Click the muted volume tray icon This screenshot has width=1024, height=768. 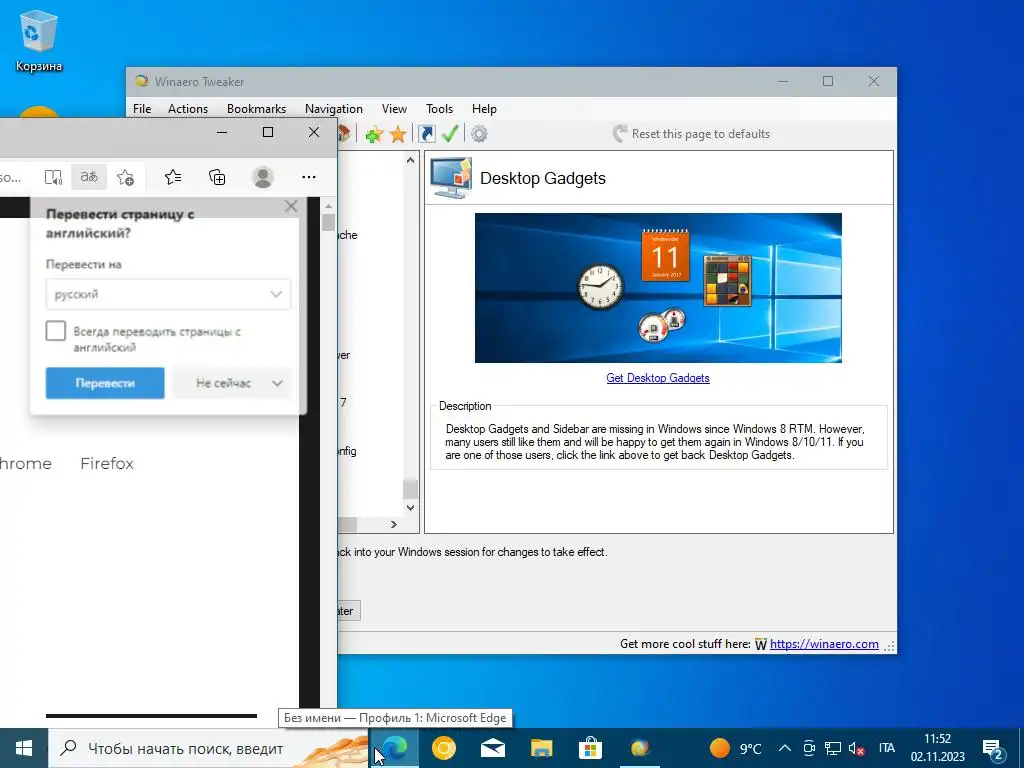857,748
